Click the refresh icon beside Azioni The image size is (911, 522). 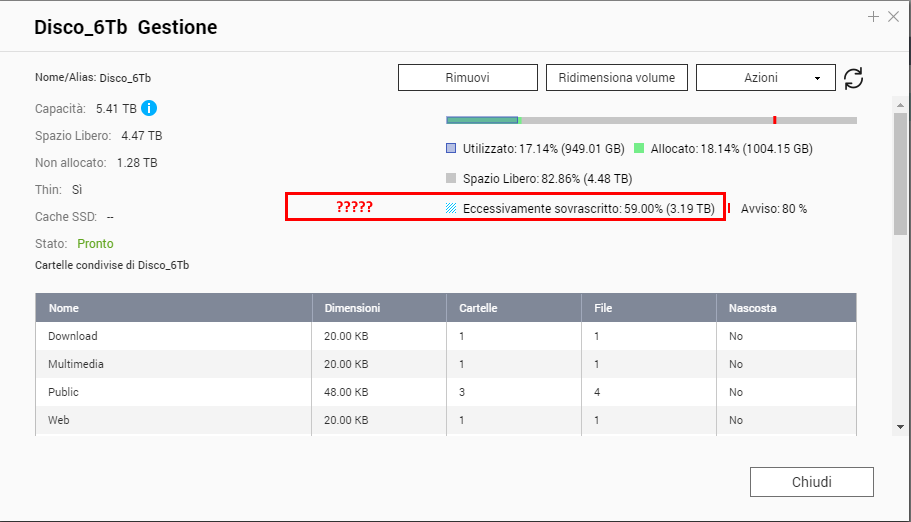click(x=853, y=79)
